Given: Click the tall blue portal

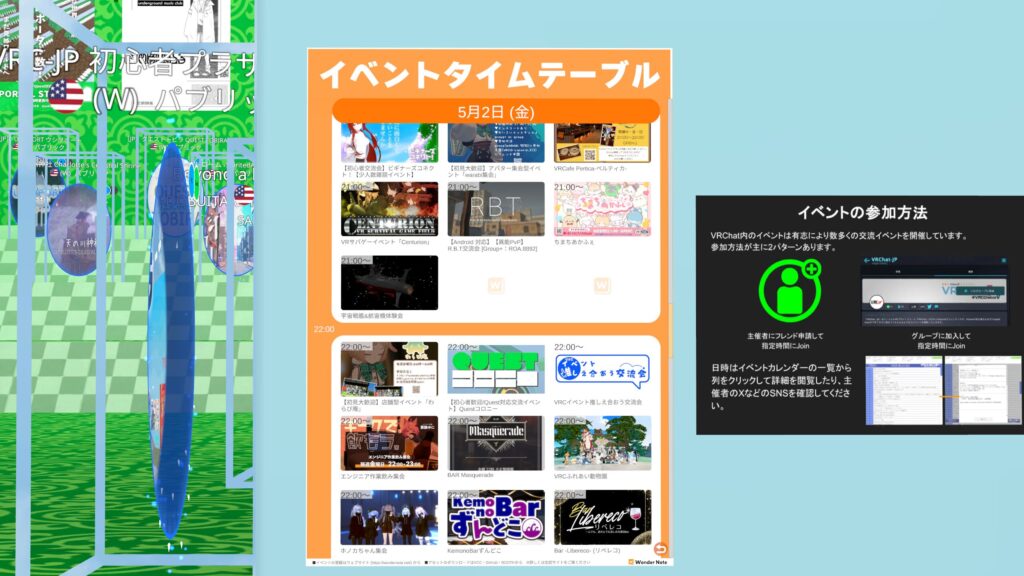Looking at the screenshot, I should click(171, 340).
